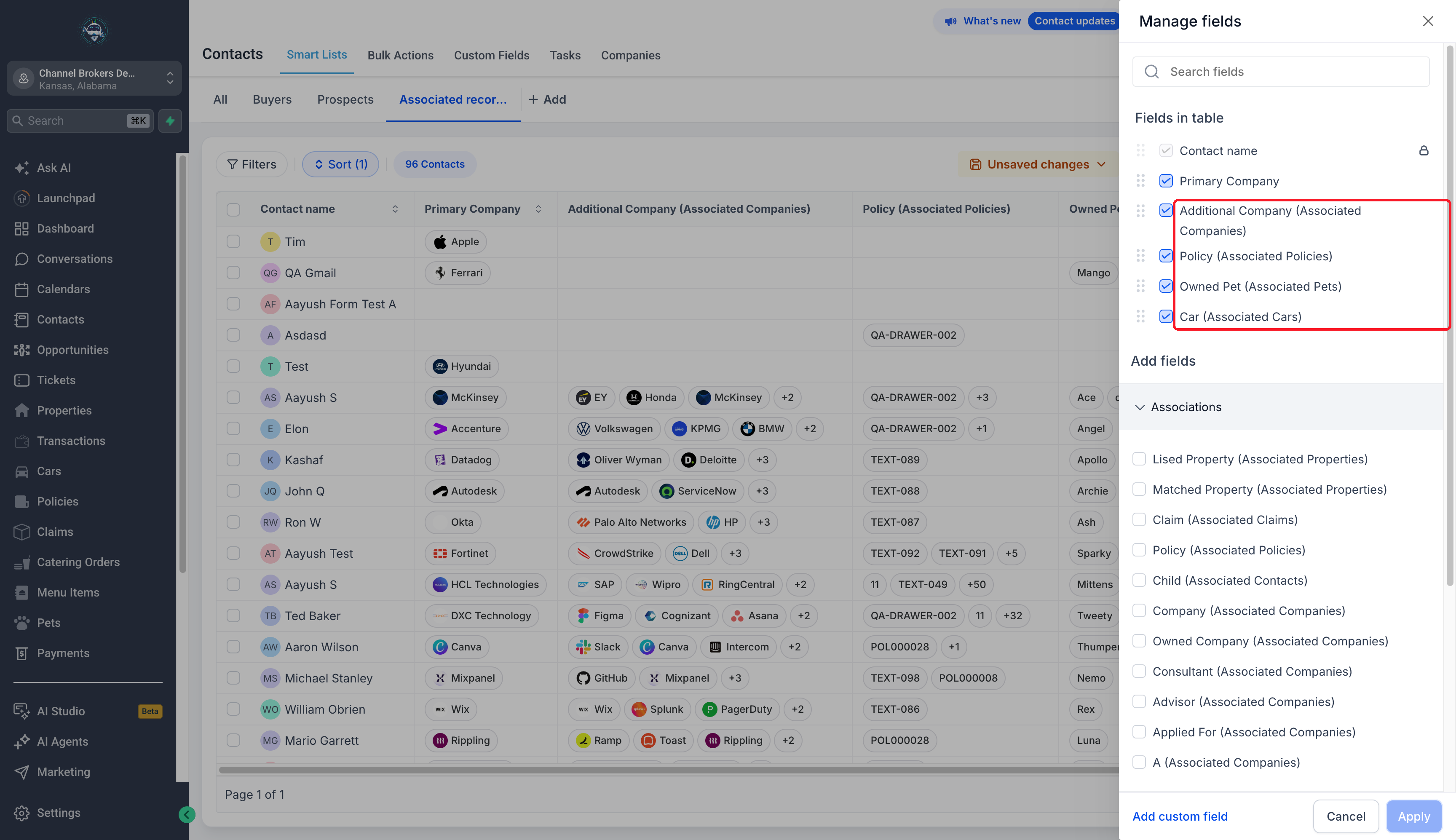Select checkbox for Tim contact row

233,242
